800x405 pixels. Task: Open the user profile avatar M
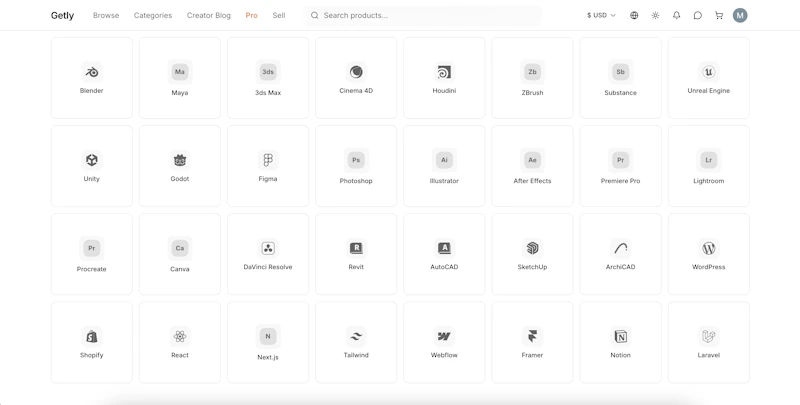740,15
